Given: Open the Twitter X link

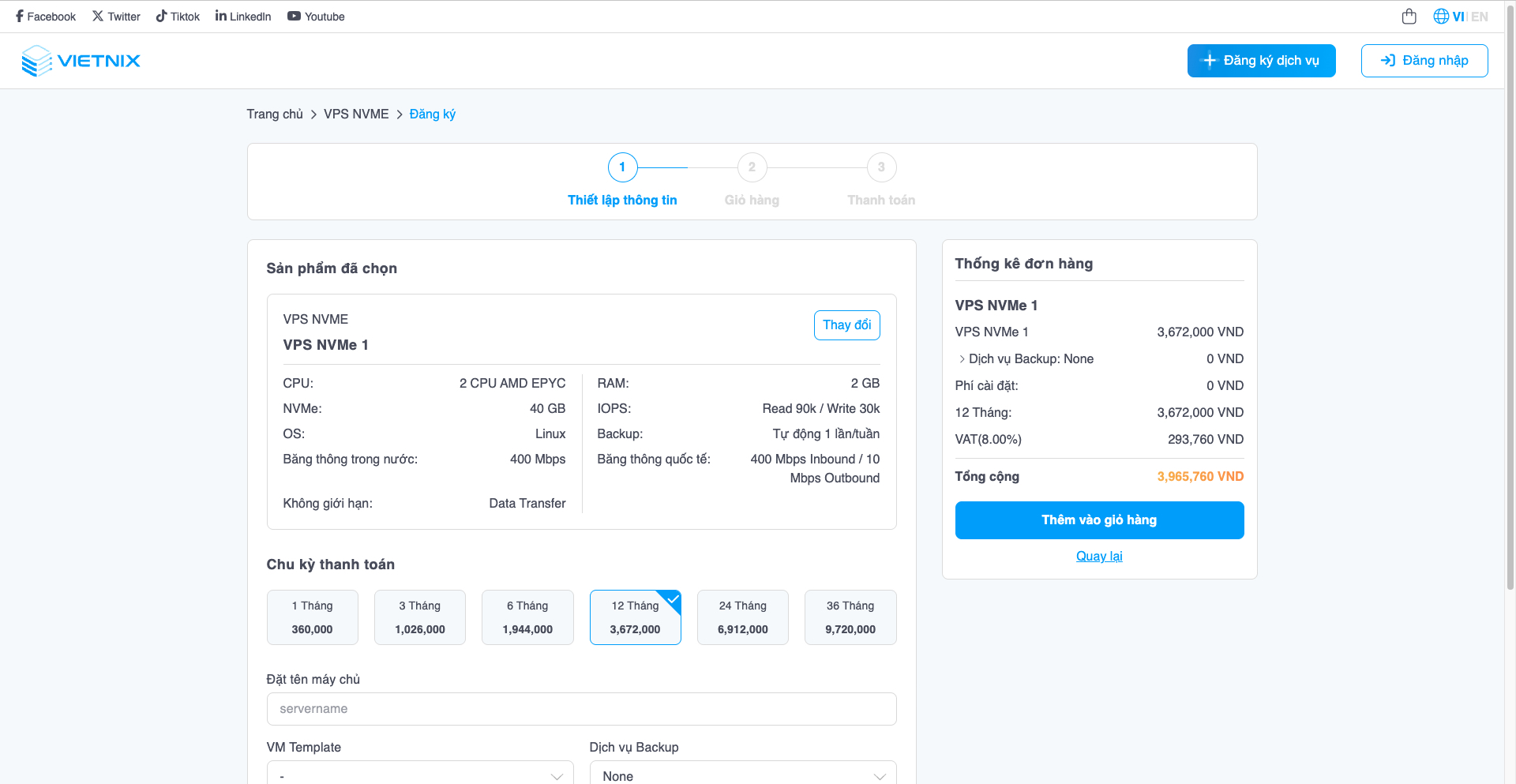Looking at the screenshot, I should click(116, 17).
